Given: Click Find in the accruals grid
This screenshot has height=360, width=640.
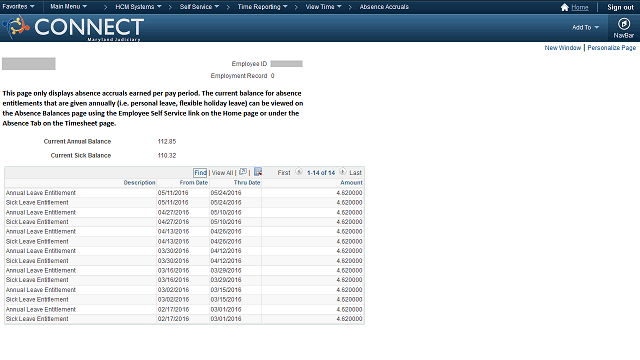Looking at the screenshot, I should (x=200, y=173).
